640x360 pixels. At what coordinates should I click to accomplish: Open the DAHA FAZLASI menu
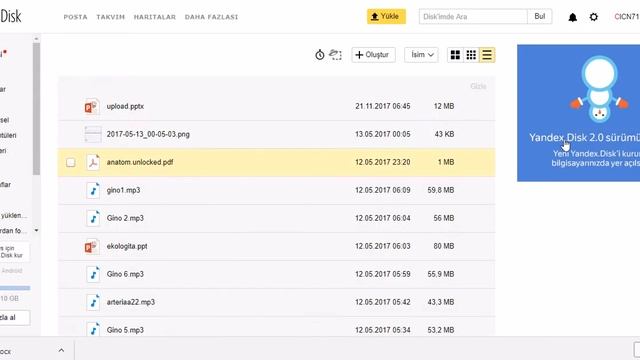click(211, 17)
